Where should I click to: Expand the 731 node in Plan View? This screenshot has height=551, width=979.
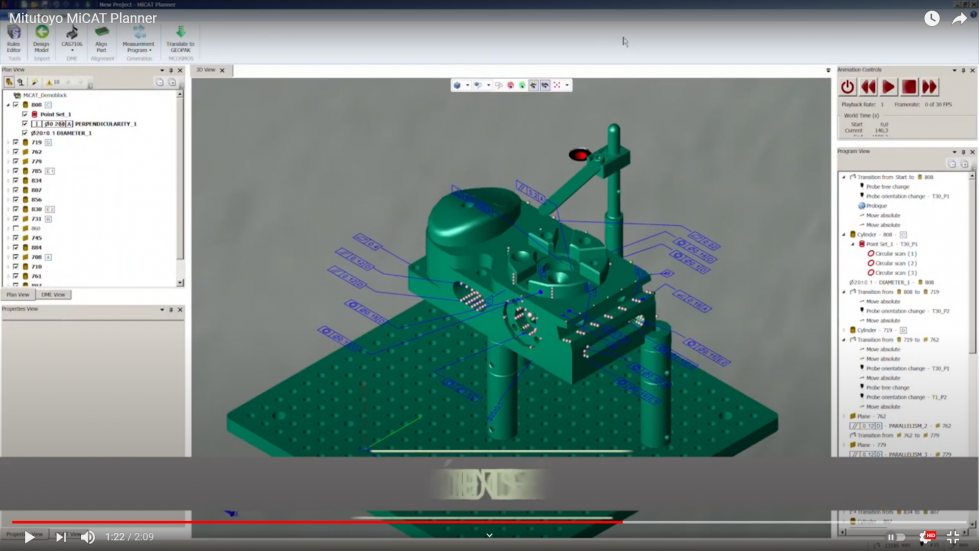[8, 219]
